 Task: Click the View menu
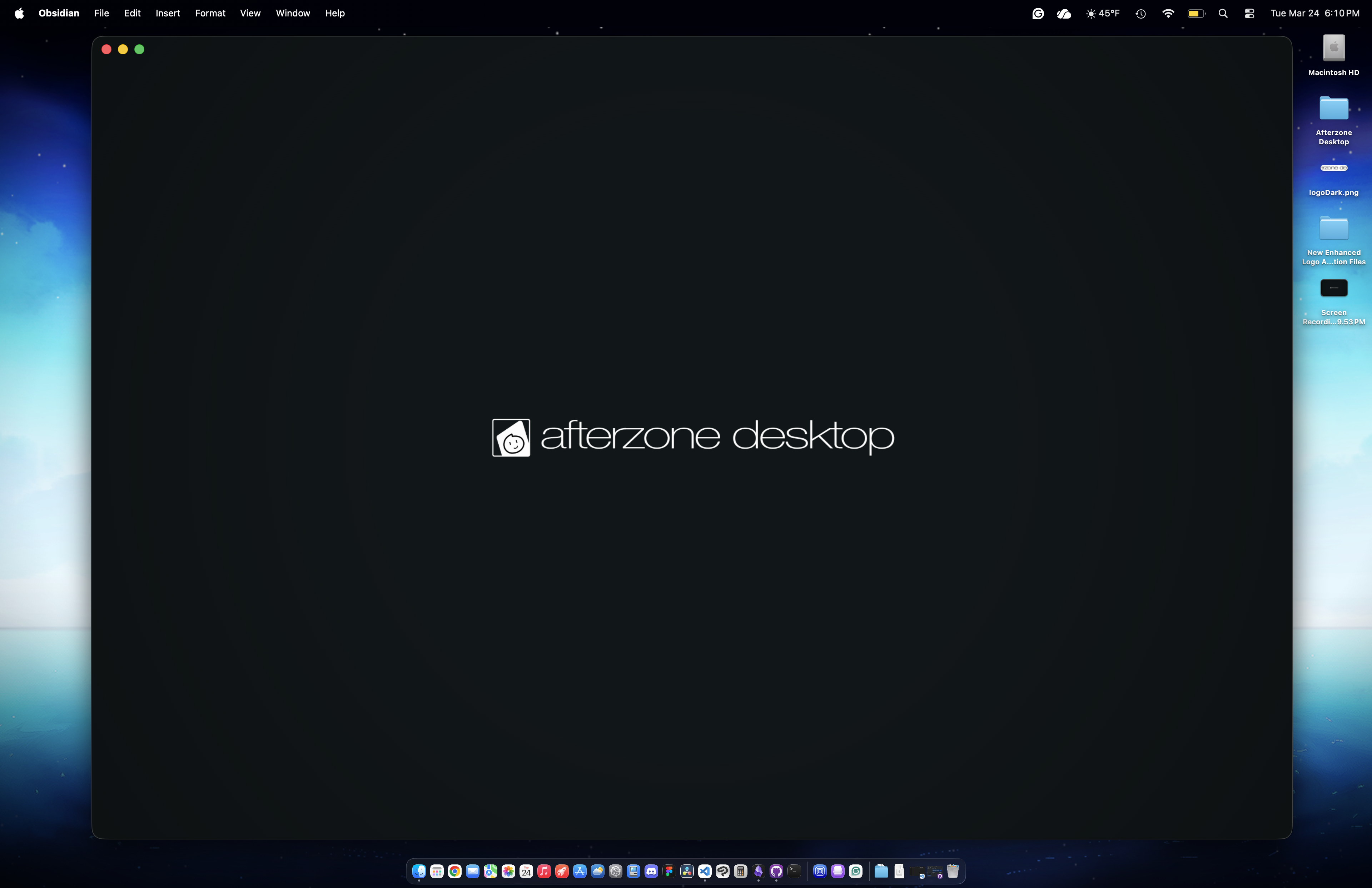pyautogui.click(x=250, y=13)
